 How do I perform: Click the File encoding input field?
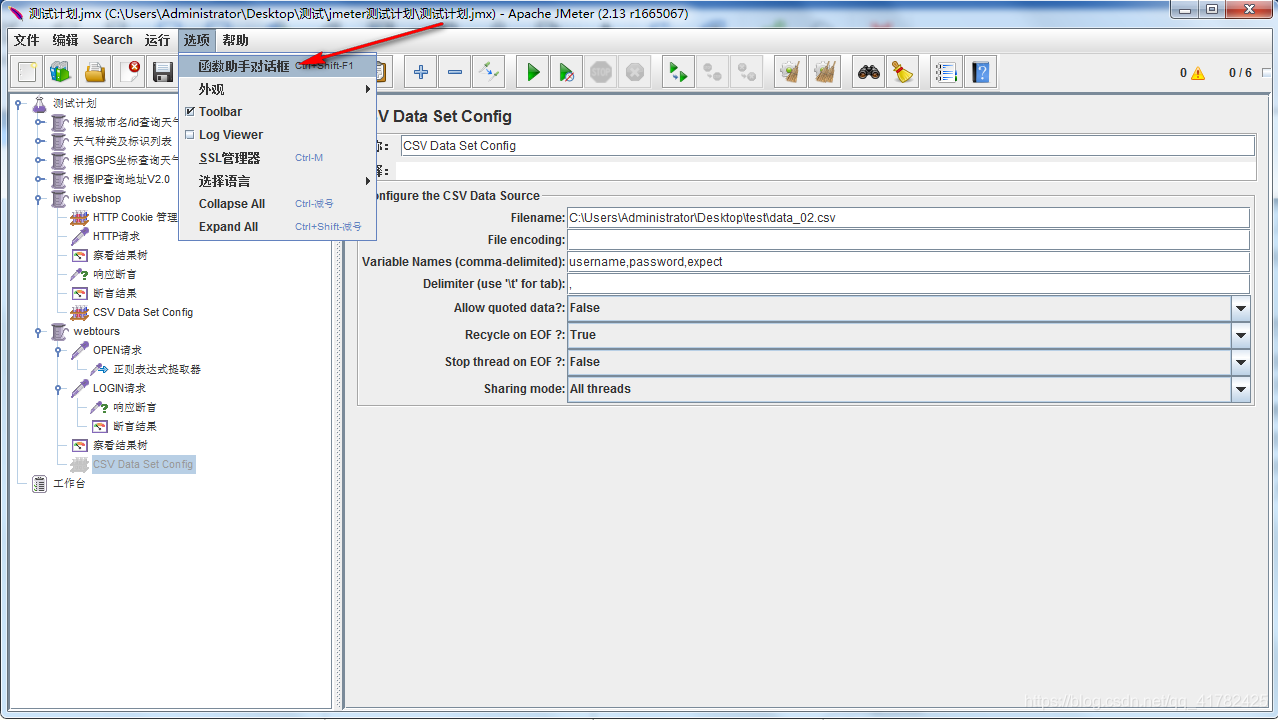(x=908, y=240)
